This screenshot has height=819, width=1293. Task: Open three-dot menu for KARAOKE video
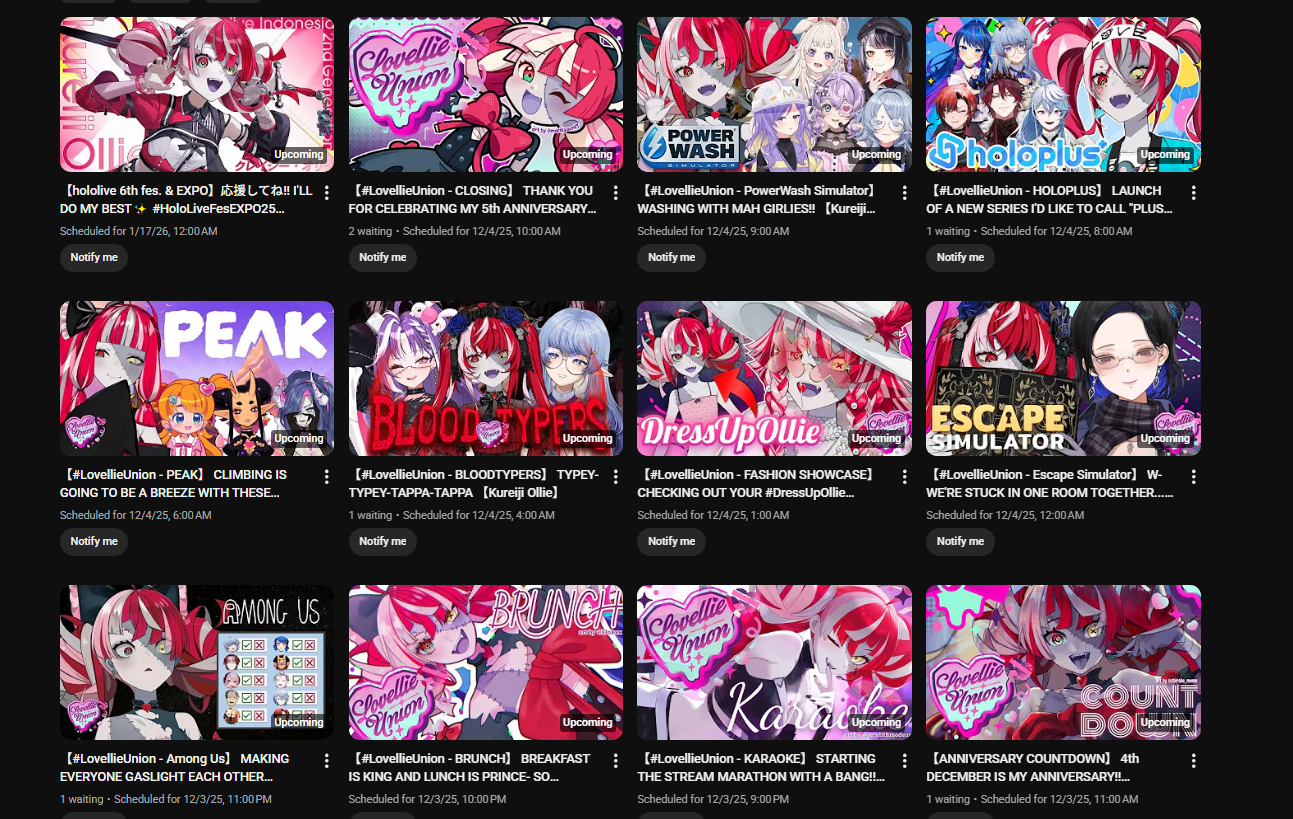click(x=905, y=760)
